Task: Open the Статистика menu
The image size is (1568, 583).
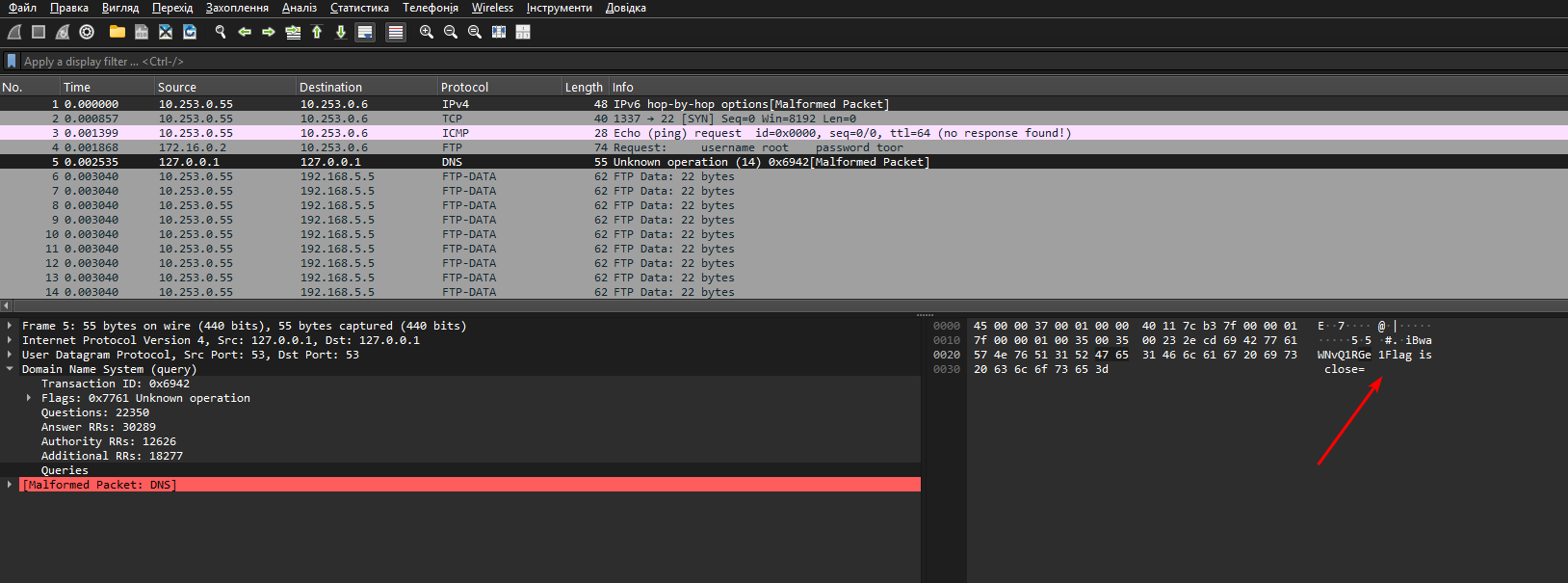Action: pos(359,8)
